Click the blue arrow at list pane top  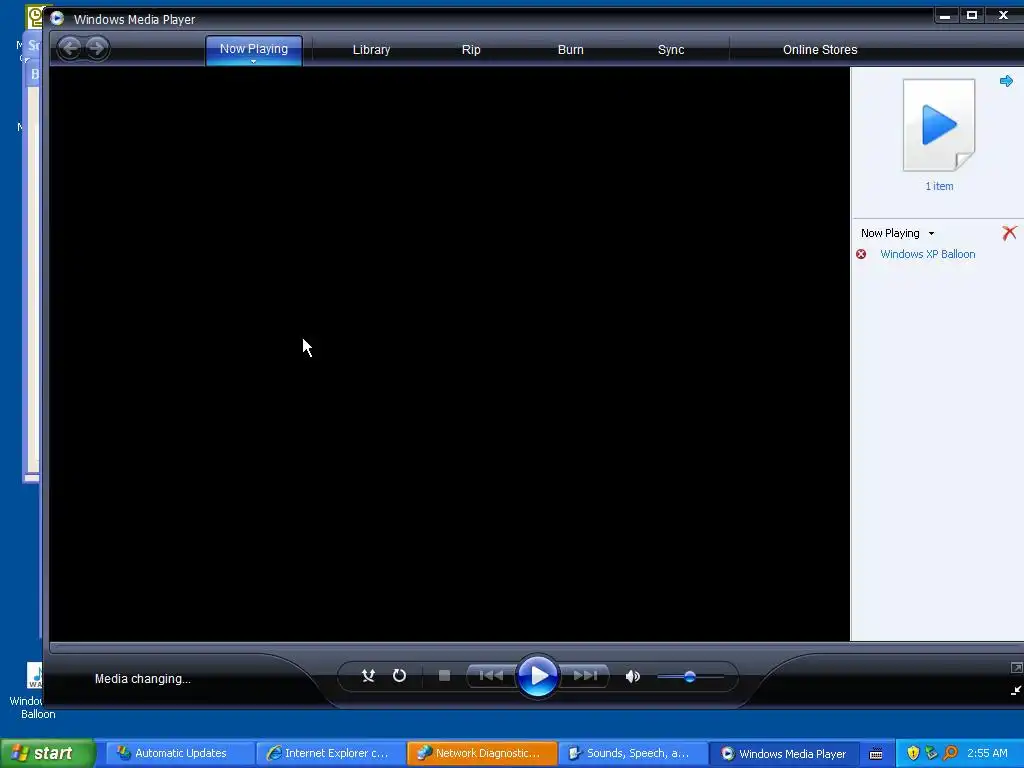tap(1006, 81)
